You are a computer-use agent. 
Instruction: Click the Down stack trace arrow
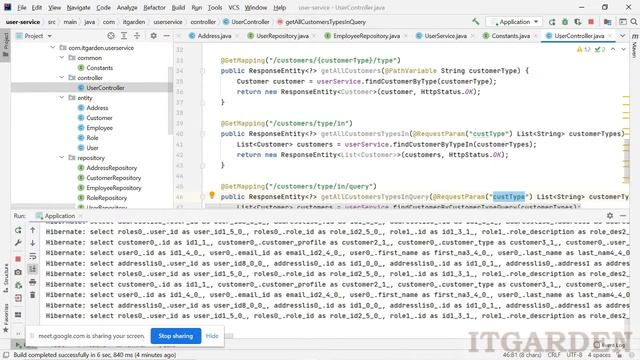33,243
